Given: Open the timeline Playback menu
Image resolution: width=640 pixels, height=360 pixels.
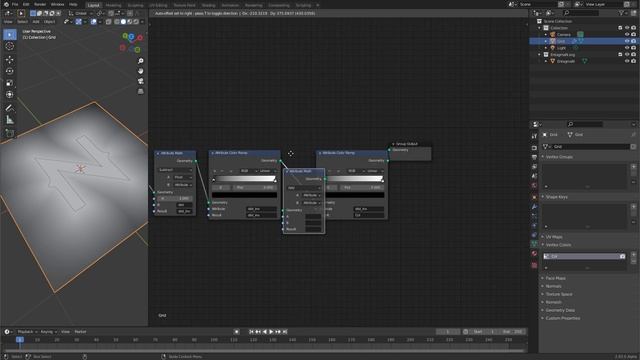Looking at the screenshot, I should click(x=27, y=332).
